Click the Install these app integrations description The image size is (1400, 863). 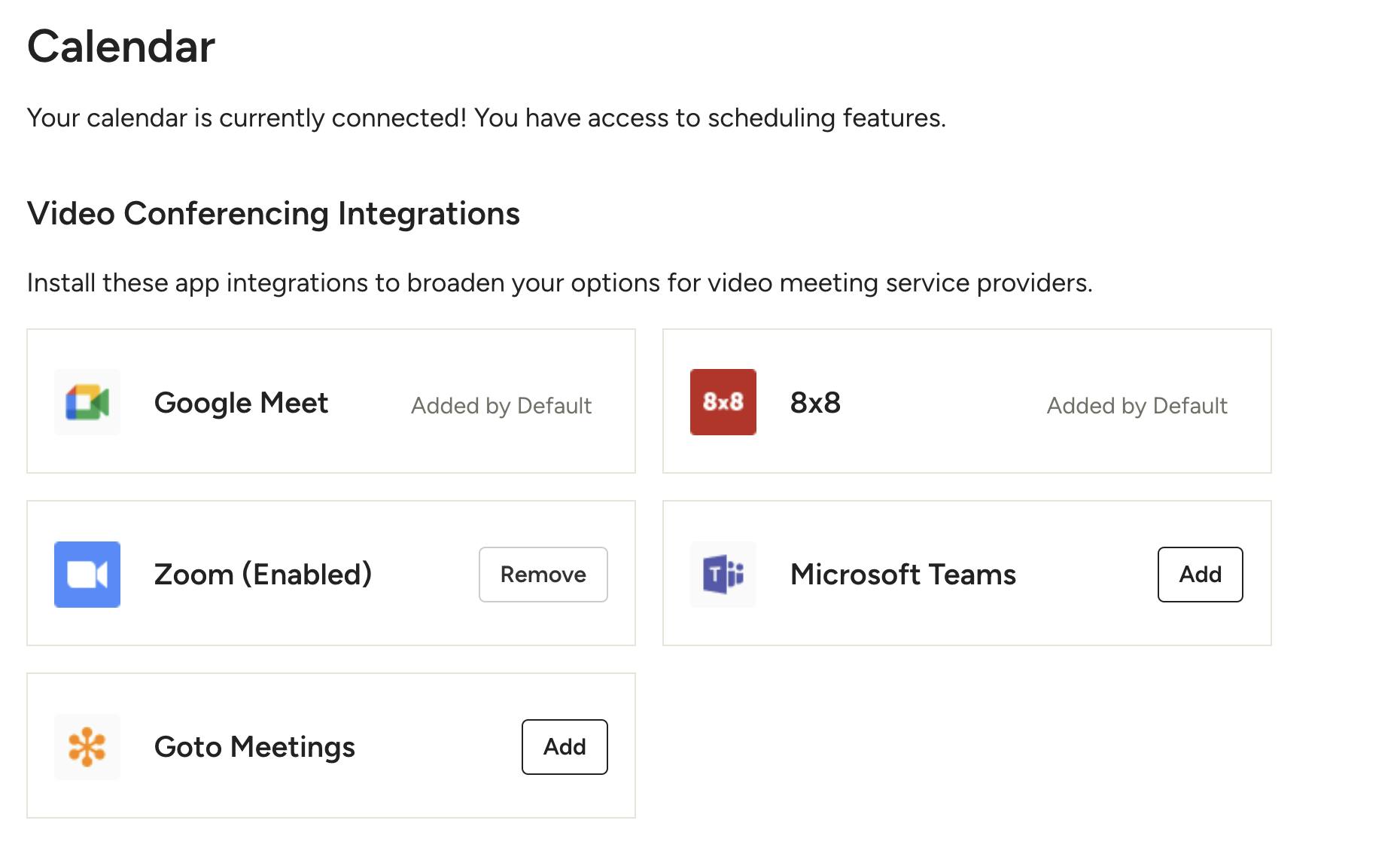coord(560,283)
